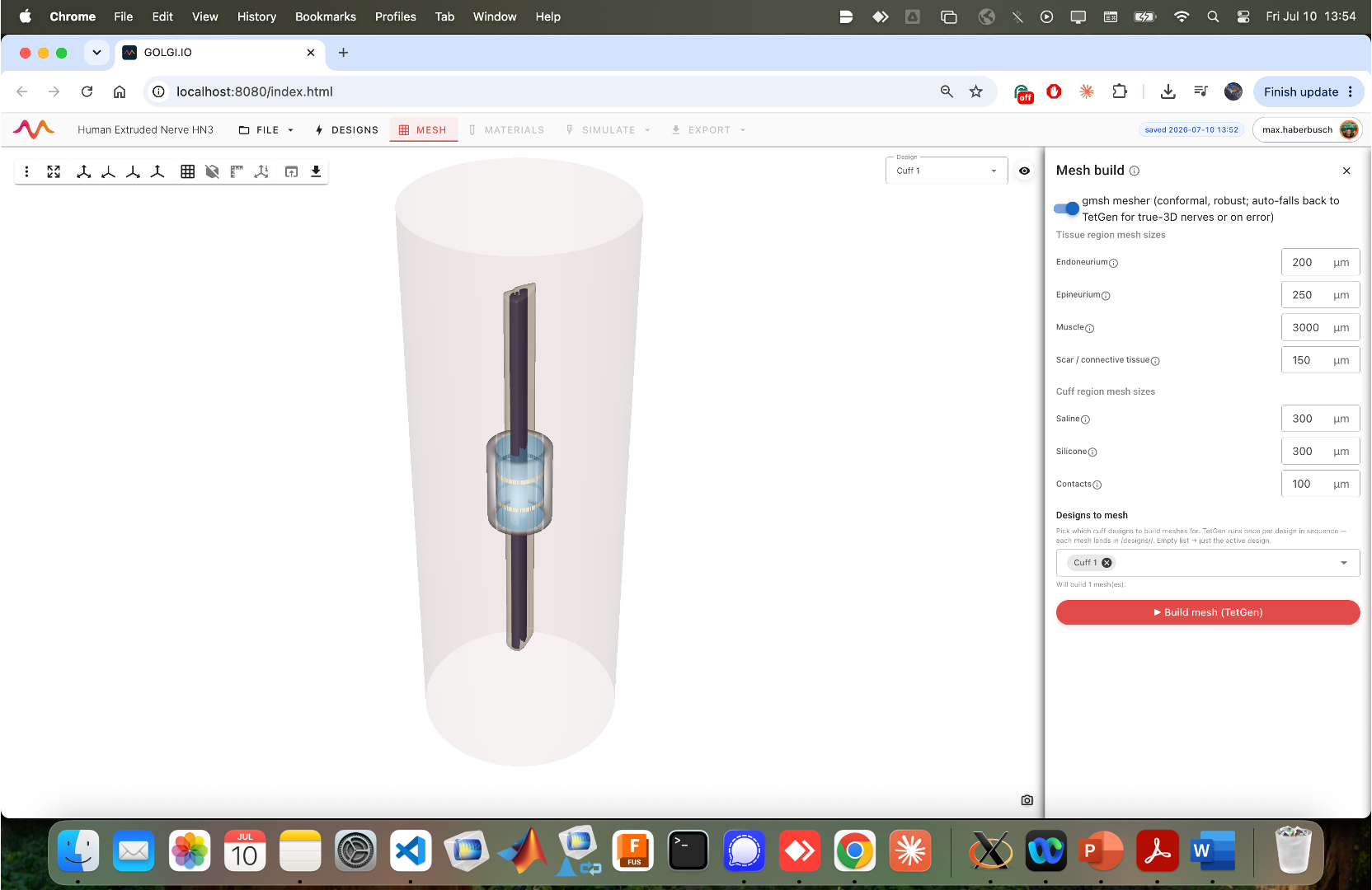Toggle design visibility with the eye icon
Image resolution: width=1372 pixels, height=890 pixels.
(x=1024, y=171)
